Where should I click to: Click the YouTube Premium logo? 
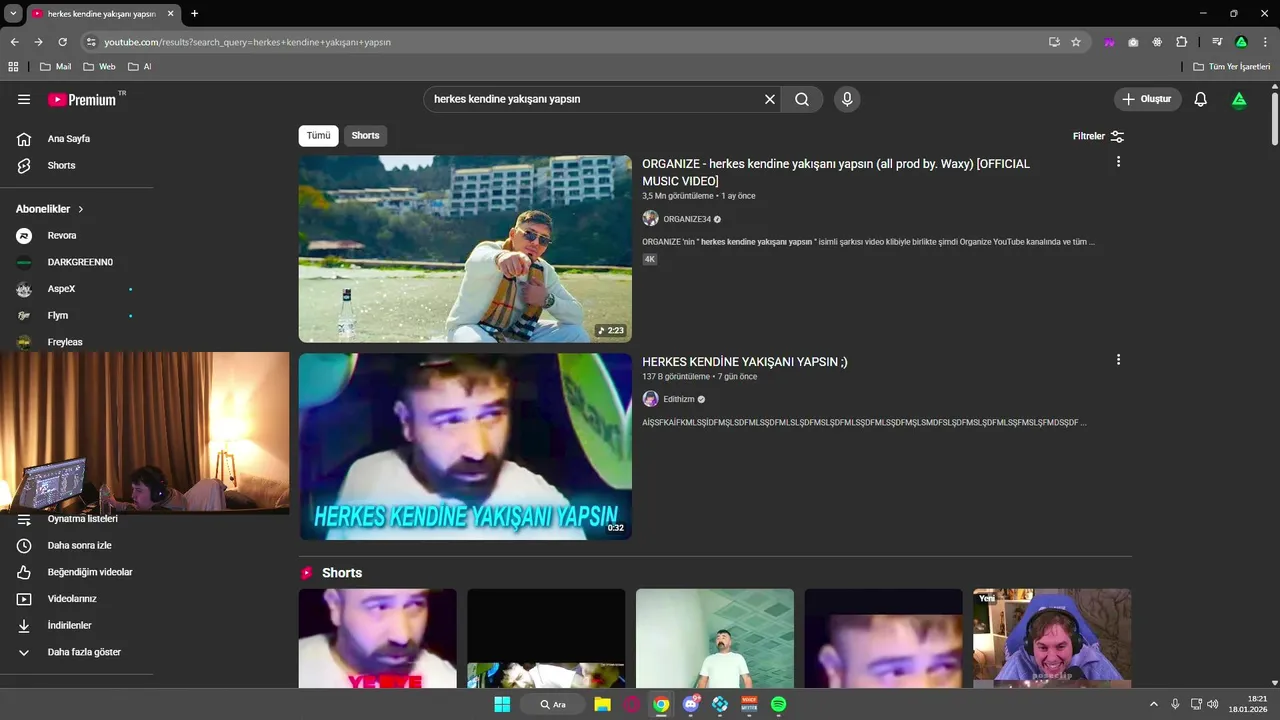(82, 99)
